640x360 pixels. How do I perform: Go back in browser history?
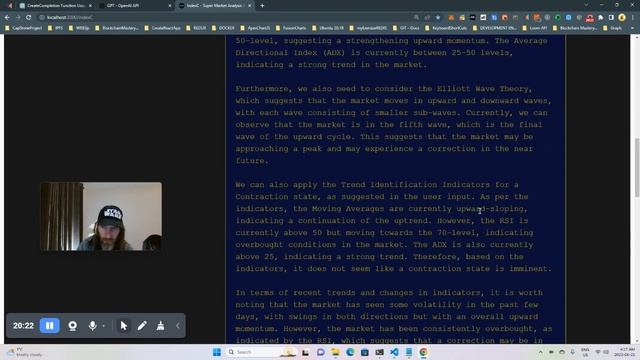[7, 18]
